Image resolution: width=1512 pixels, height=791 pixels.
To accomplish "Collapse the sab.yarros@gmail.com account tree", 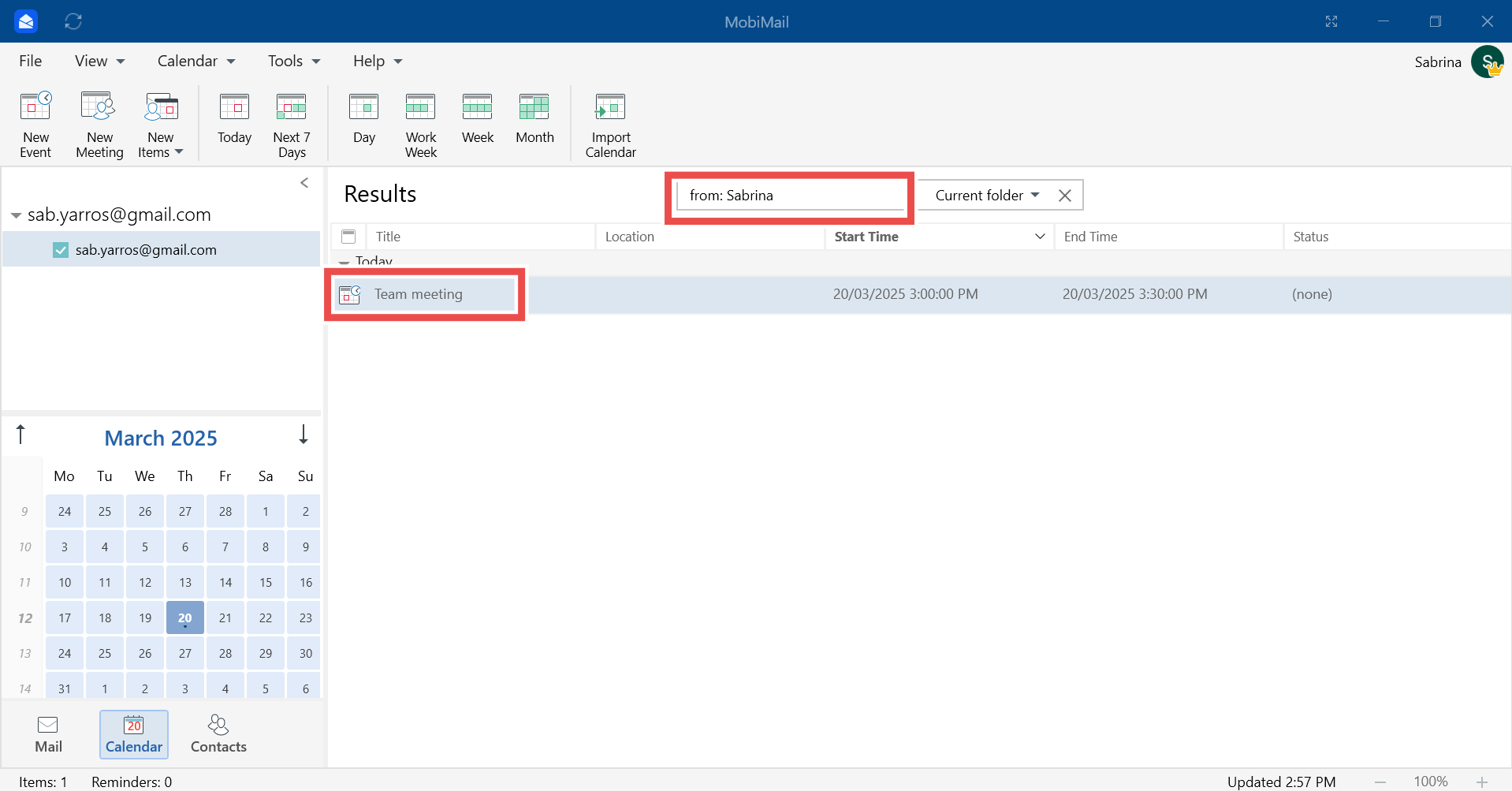I will tap(16, 215).
